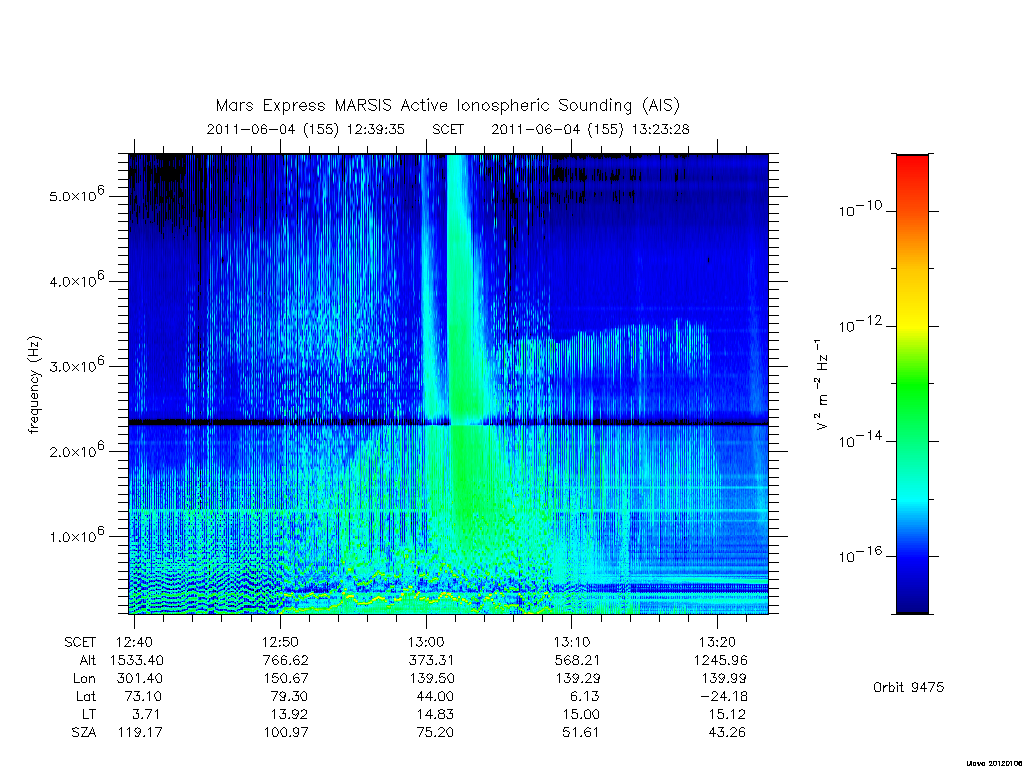Click the local time value 13.92
This screenshot has width=1024, height=768.
[x=289, y=715]
